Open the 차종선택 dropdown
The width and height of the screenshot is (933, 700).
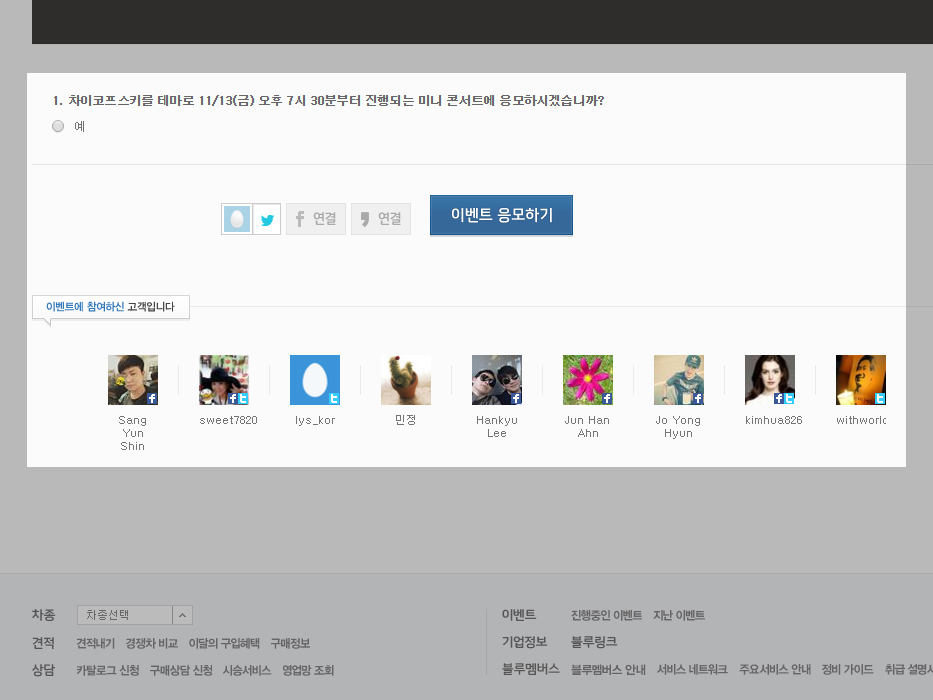[x=134, y=615]
